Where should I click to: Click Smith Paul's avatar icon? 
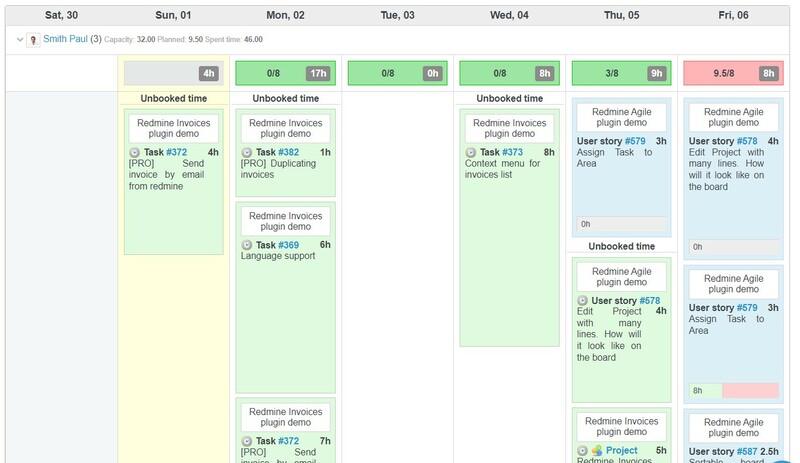tap(34, 39)
